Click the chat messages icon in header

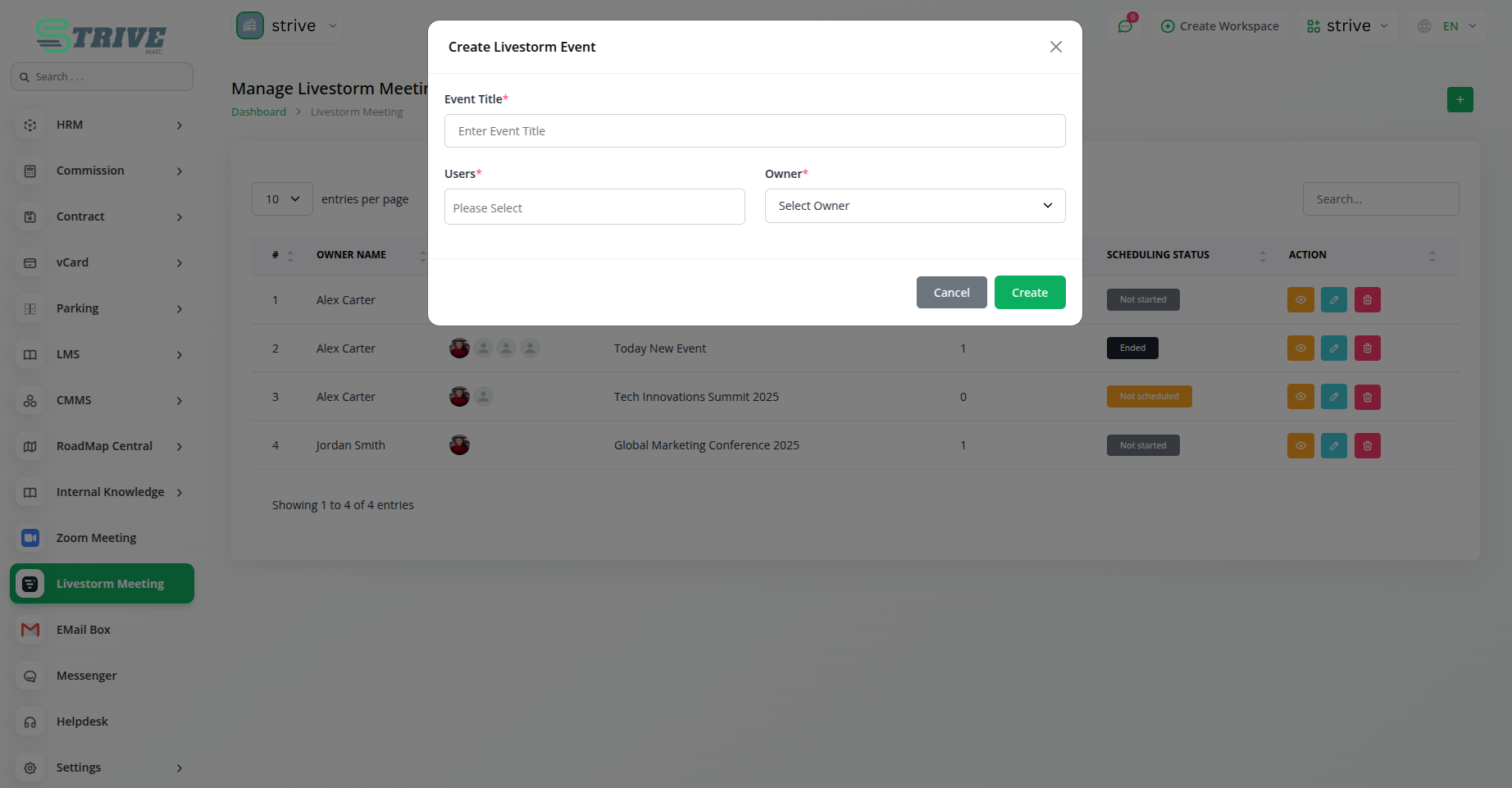coord(1125,26)
